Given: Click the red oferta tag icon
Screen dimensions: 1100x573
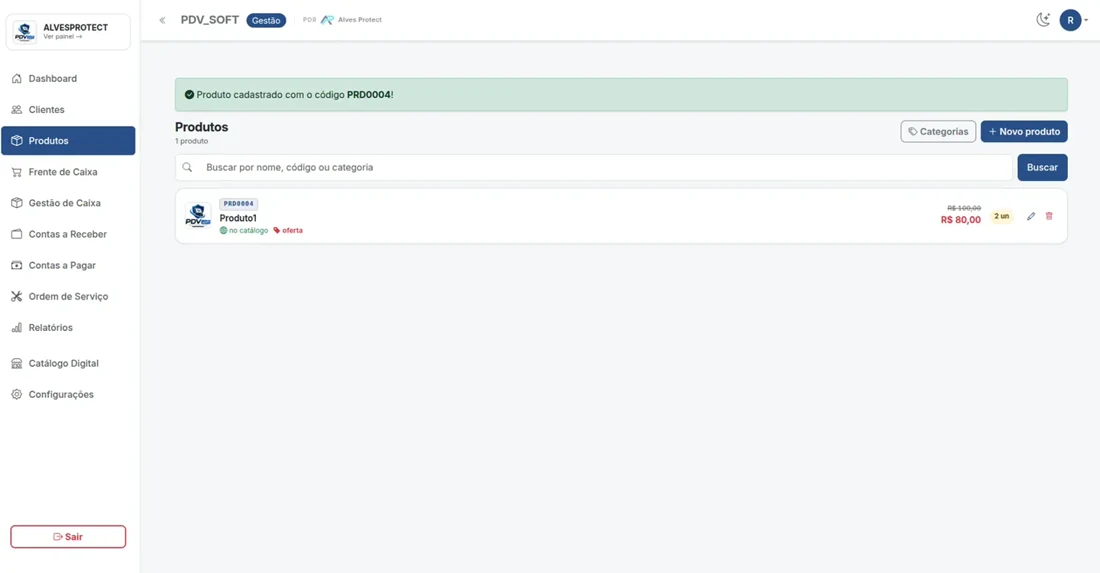Looking at the screenshot, I should click(x=276, y=230).
